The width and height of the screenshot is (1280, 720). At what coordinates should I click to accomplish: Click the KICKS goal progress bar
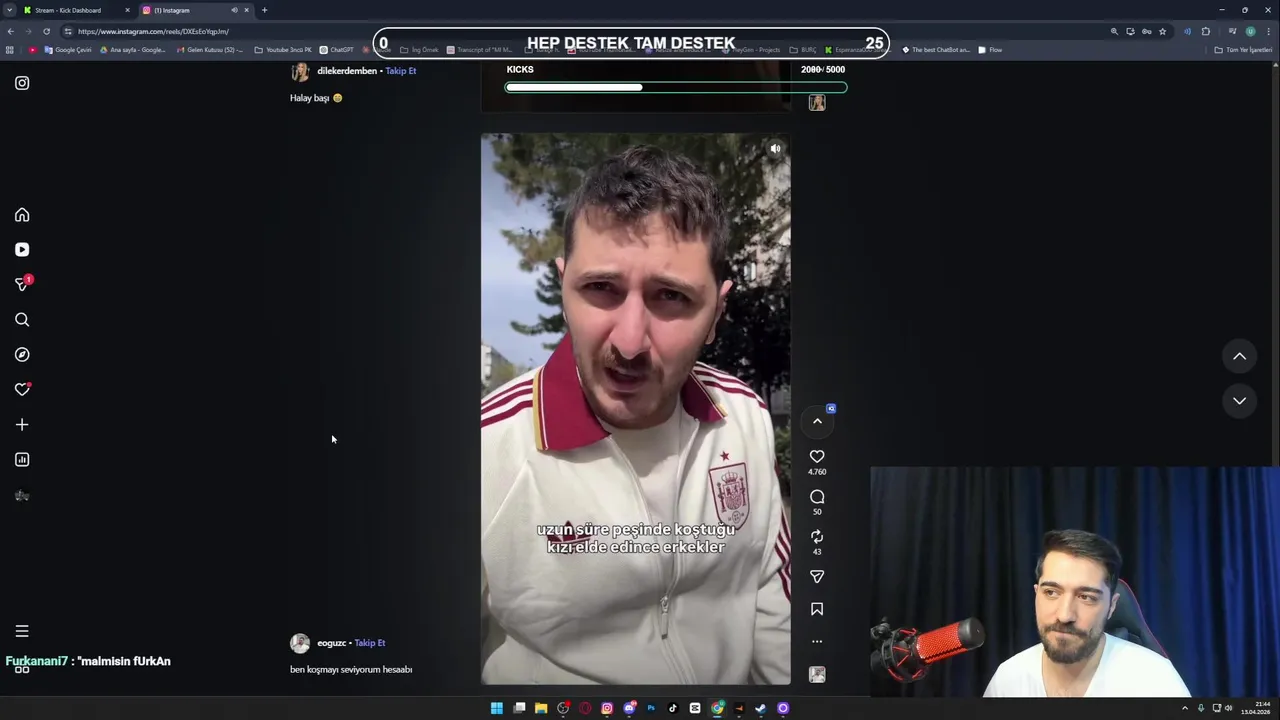pos(676,87)
